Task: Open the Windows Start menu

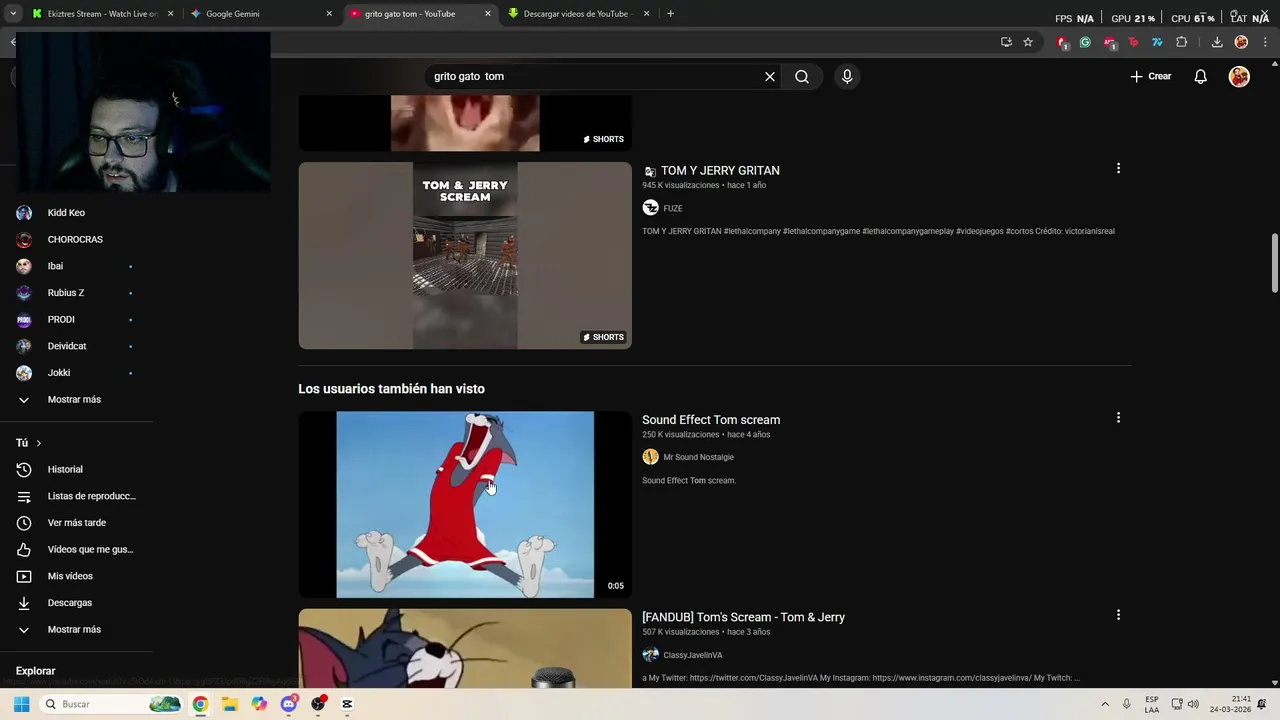Action: tap(21, 704)
